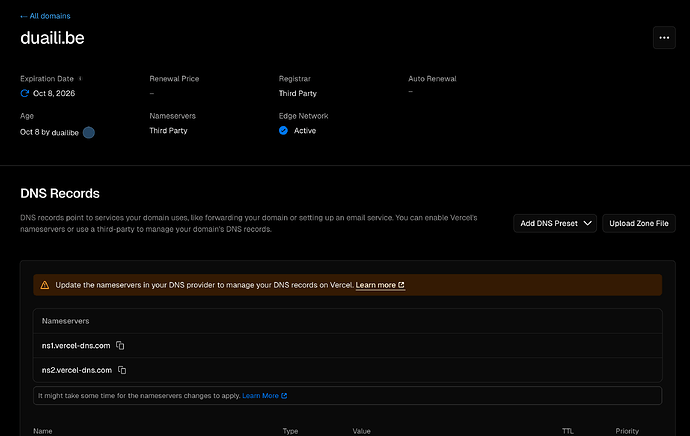Select the ns2.vercel-dns.com text

coord(77,370)
